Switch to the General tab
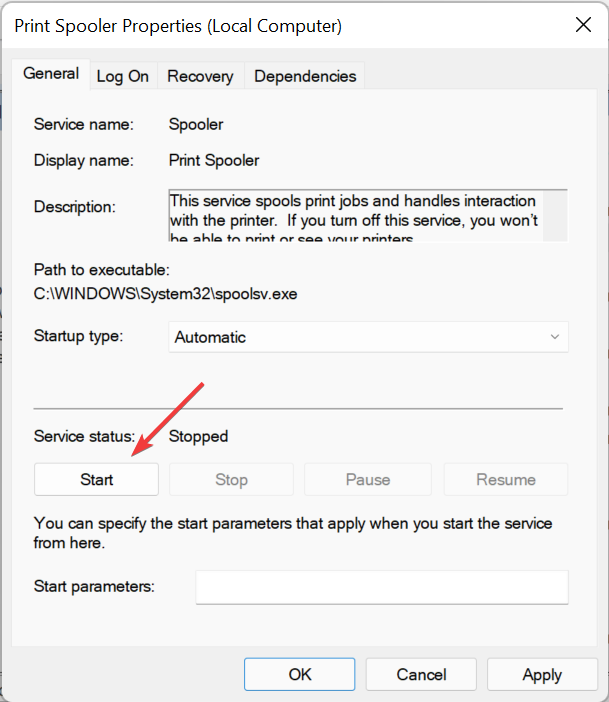 pos(51,74)
